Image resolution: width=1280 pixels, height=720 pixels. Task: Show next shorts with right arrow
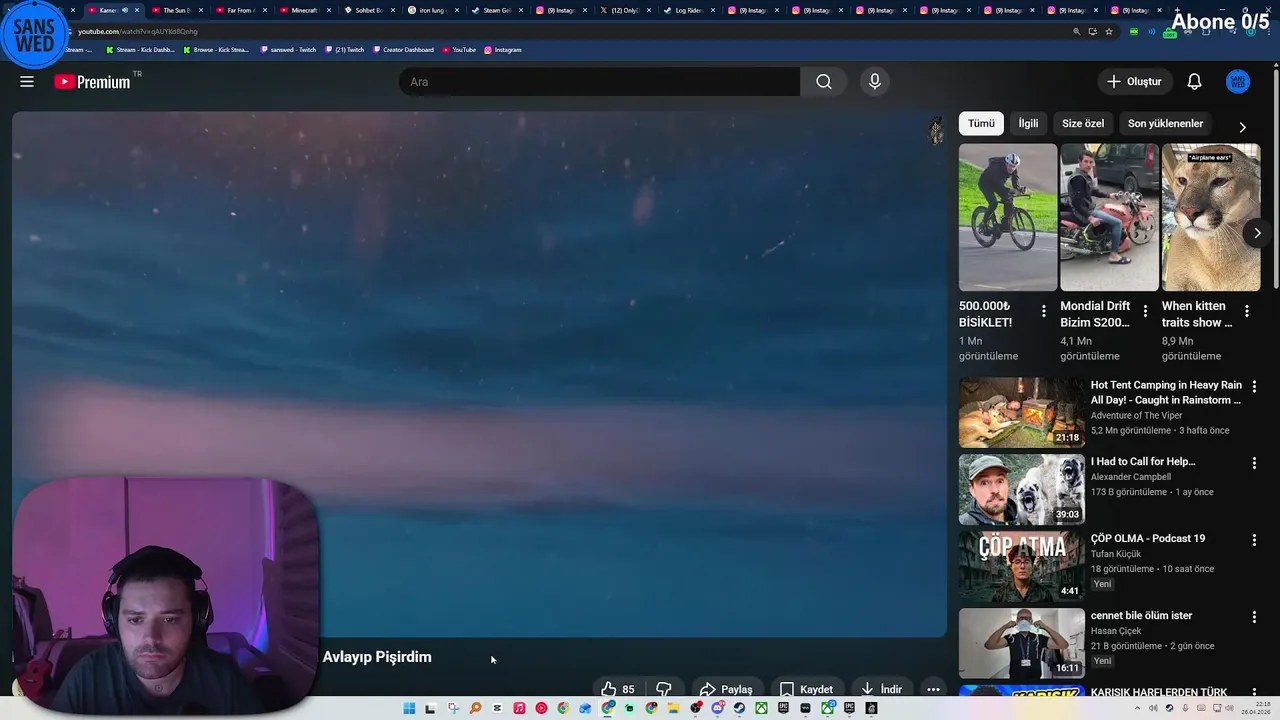[1257, 233]
